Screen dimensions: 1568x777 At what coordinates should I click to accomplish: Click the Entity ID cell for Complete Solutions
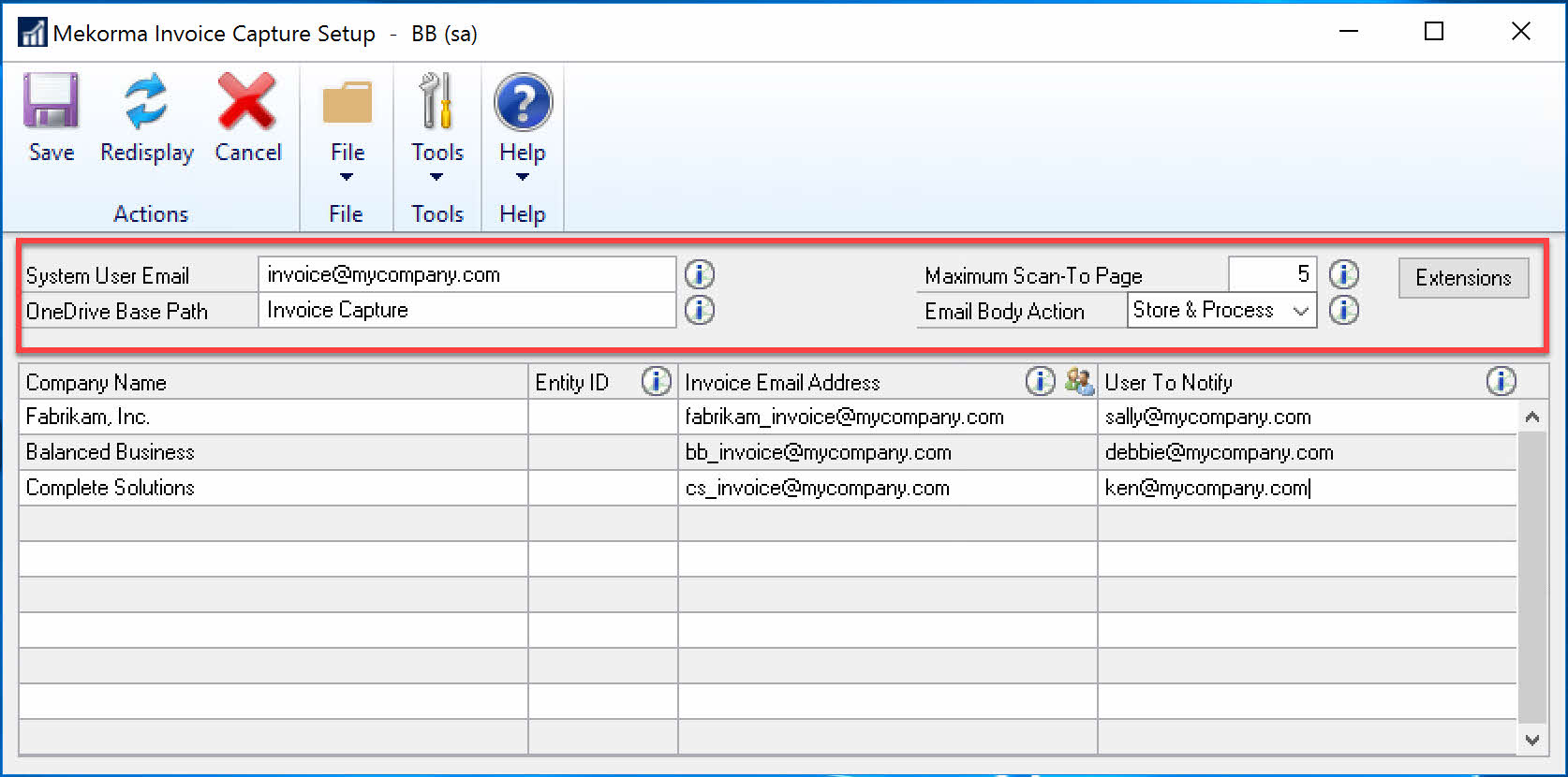602,488
